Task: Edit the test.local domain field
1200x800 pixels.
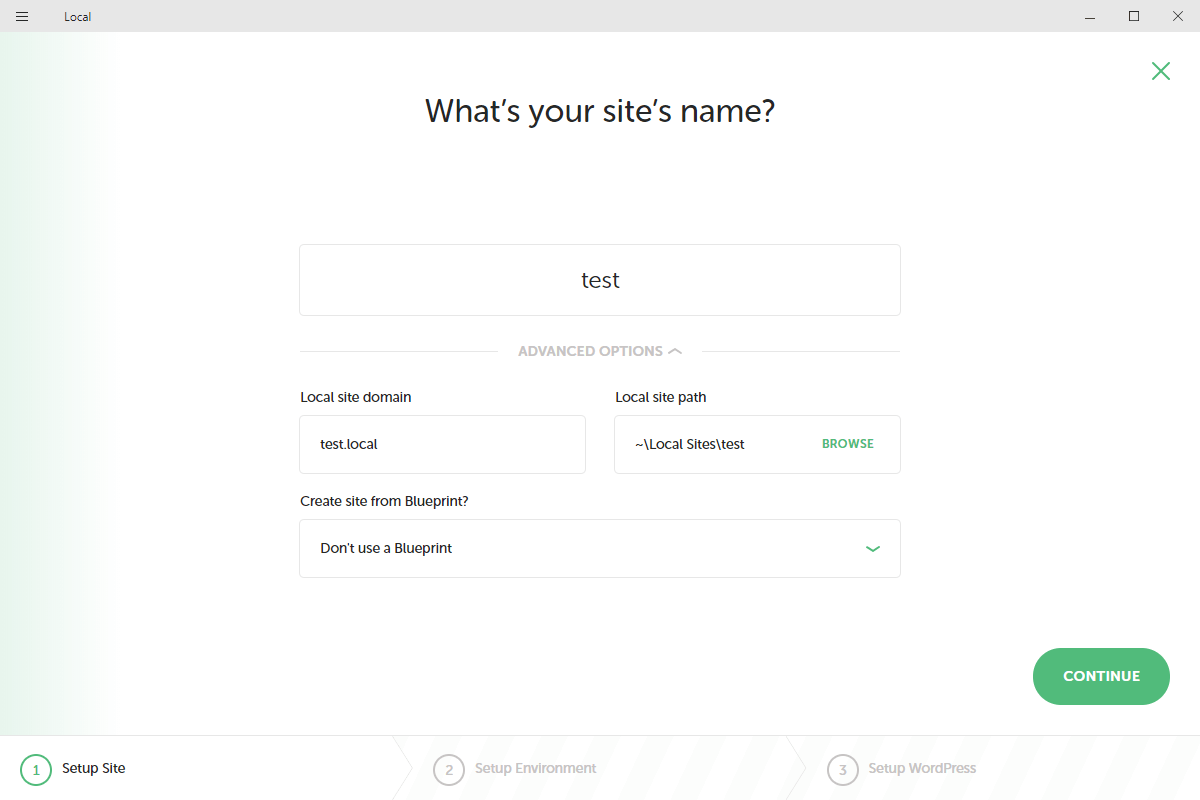Action: click(442, 444)
